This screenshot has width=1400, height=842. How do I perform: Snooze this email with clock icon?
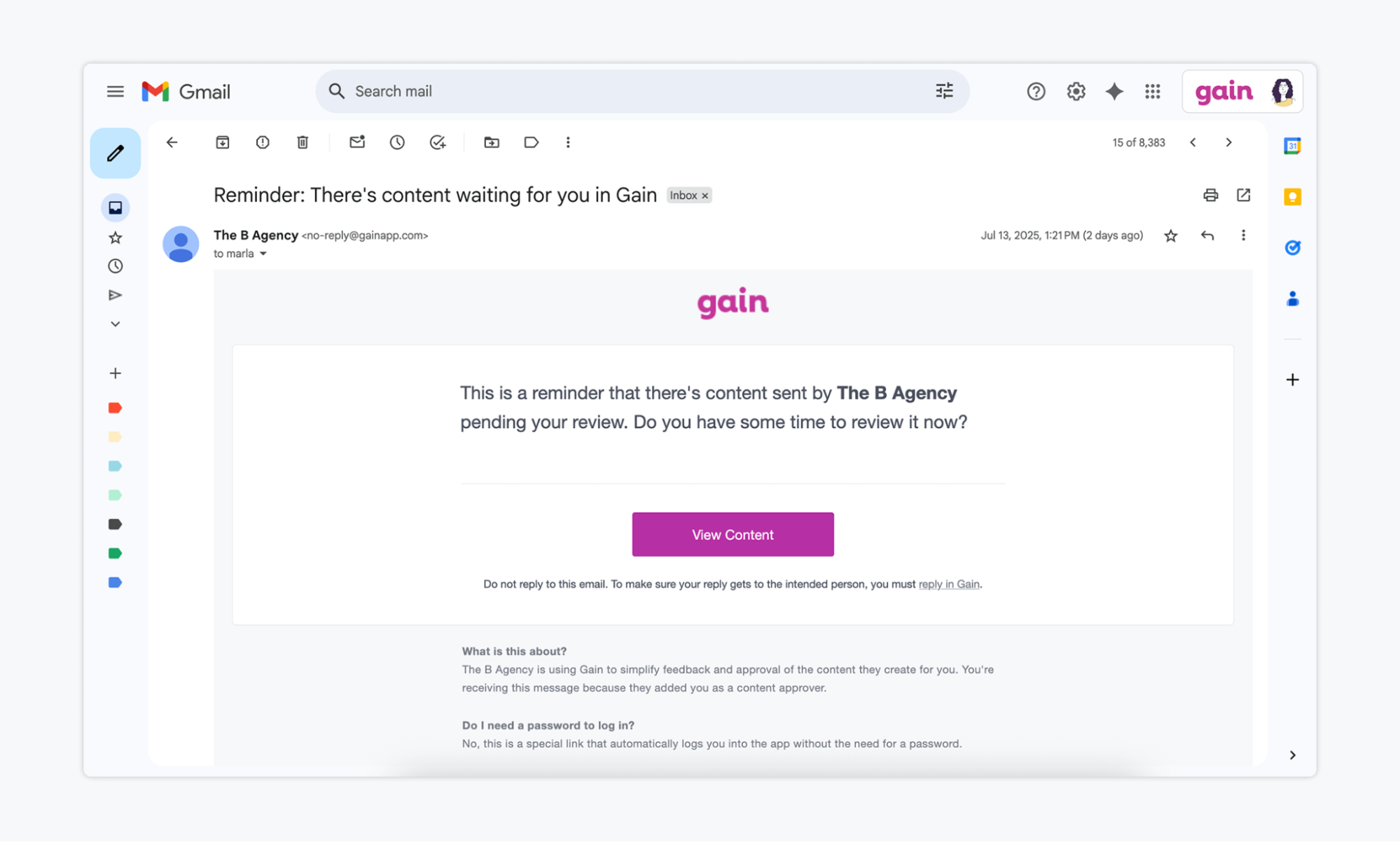click(x=397, y=142)
